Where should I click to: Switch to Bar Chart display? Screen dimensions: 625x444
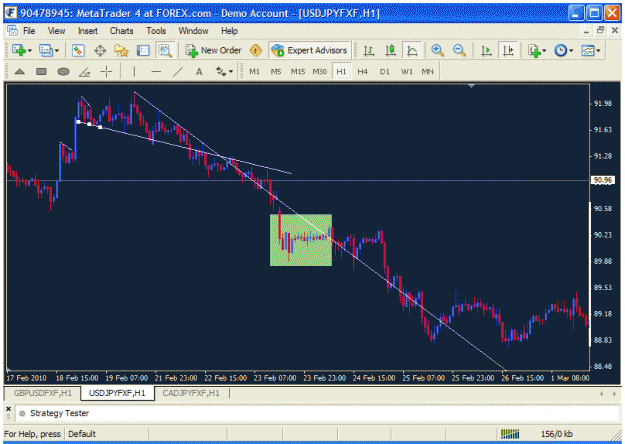(x=369, y=51)
